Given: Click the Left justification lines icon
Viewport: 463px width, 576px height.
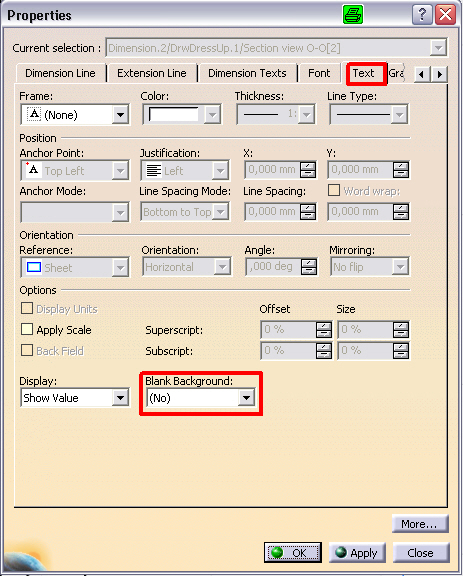Looking at the screenshot, I should [154, 170].
